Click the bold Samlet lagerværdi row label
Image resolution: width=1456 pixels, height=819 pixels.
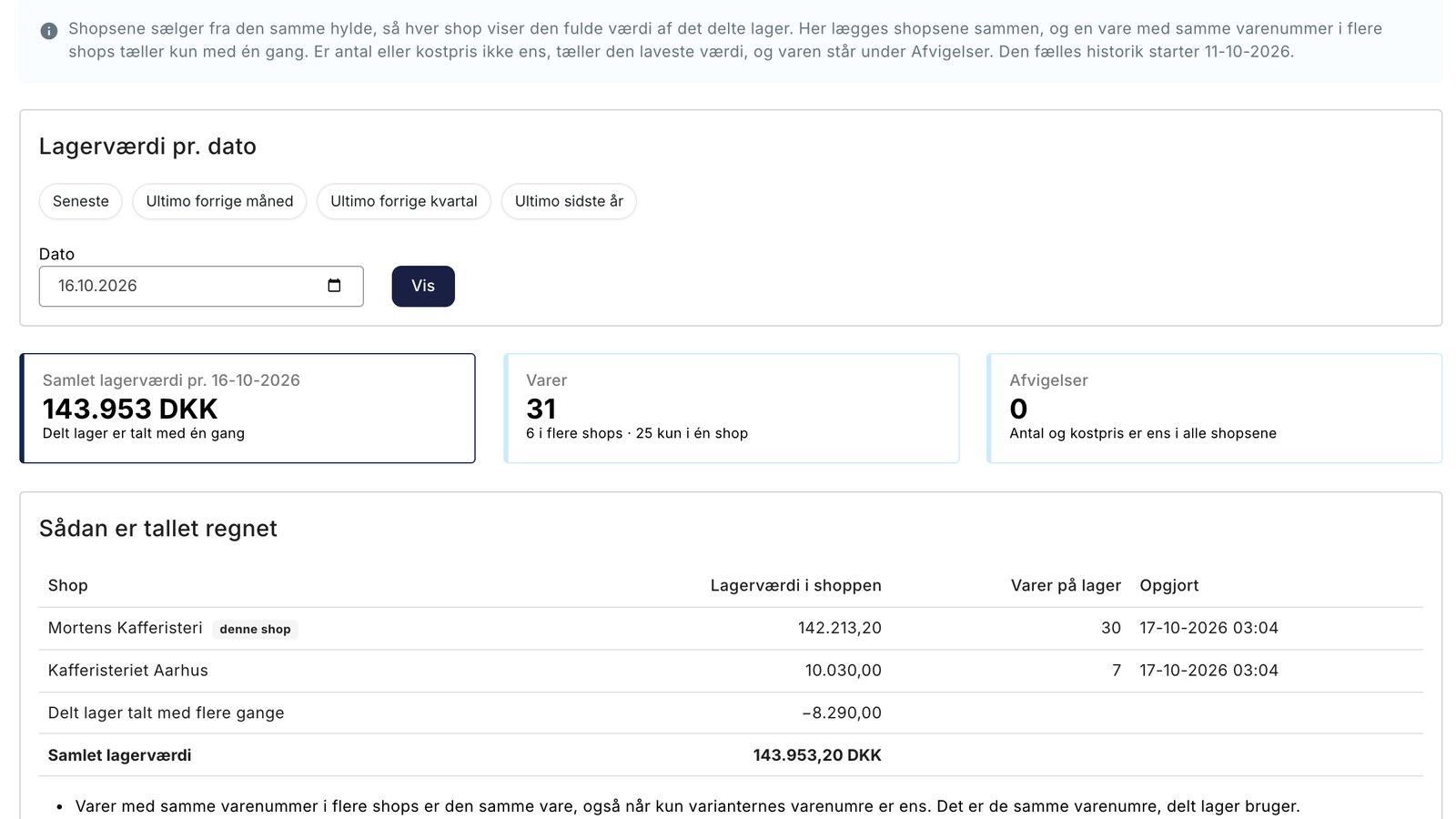(120, 755)
